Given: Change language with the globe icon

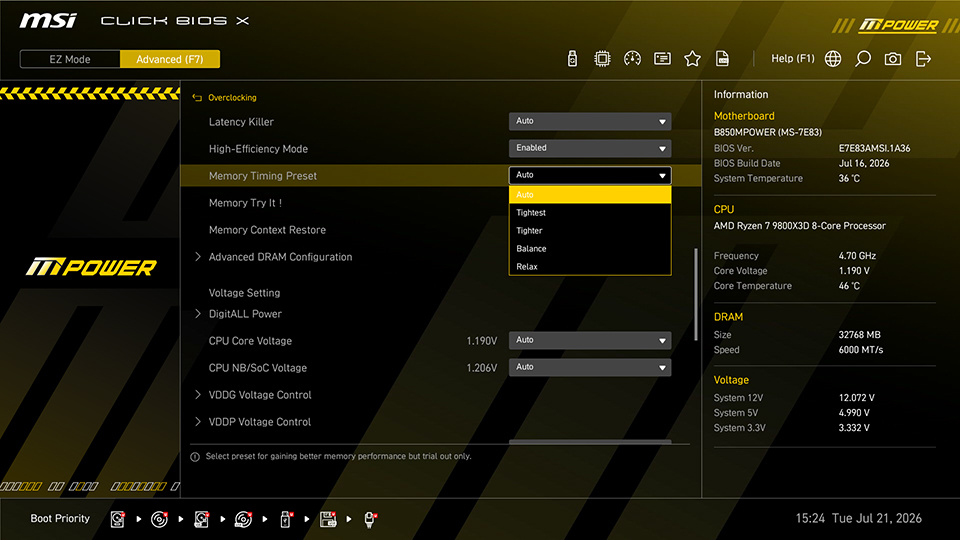Looking at the screenshot, I should pyautogui.click(x=833, y=59).
